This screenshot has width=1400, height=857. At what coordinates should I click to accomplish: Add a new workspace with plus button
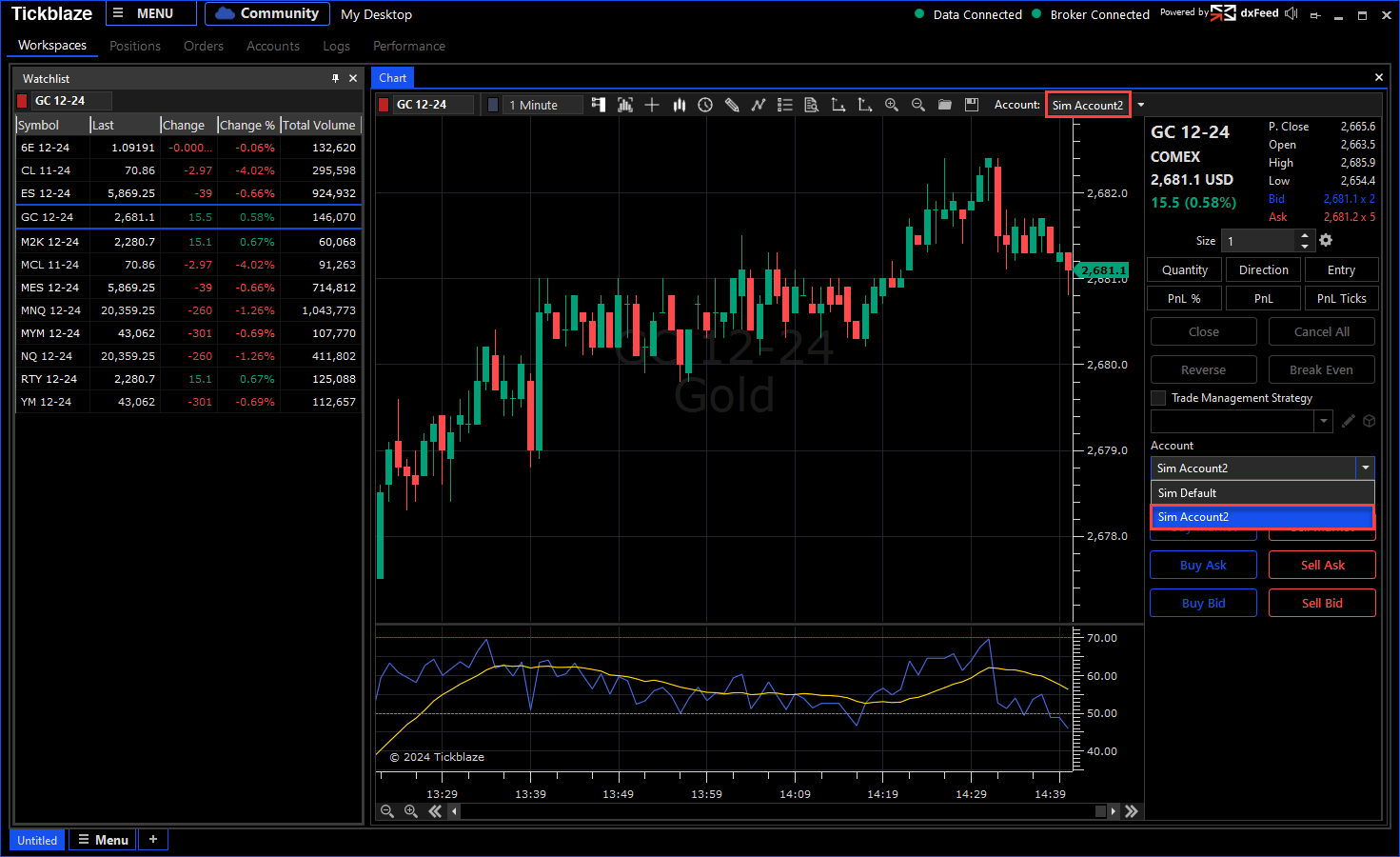(x=153, y=839)
